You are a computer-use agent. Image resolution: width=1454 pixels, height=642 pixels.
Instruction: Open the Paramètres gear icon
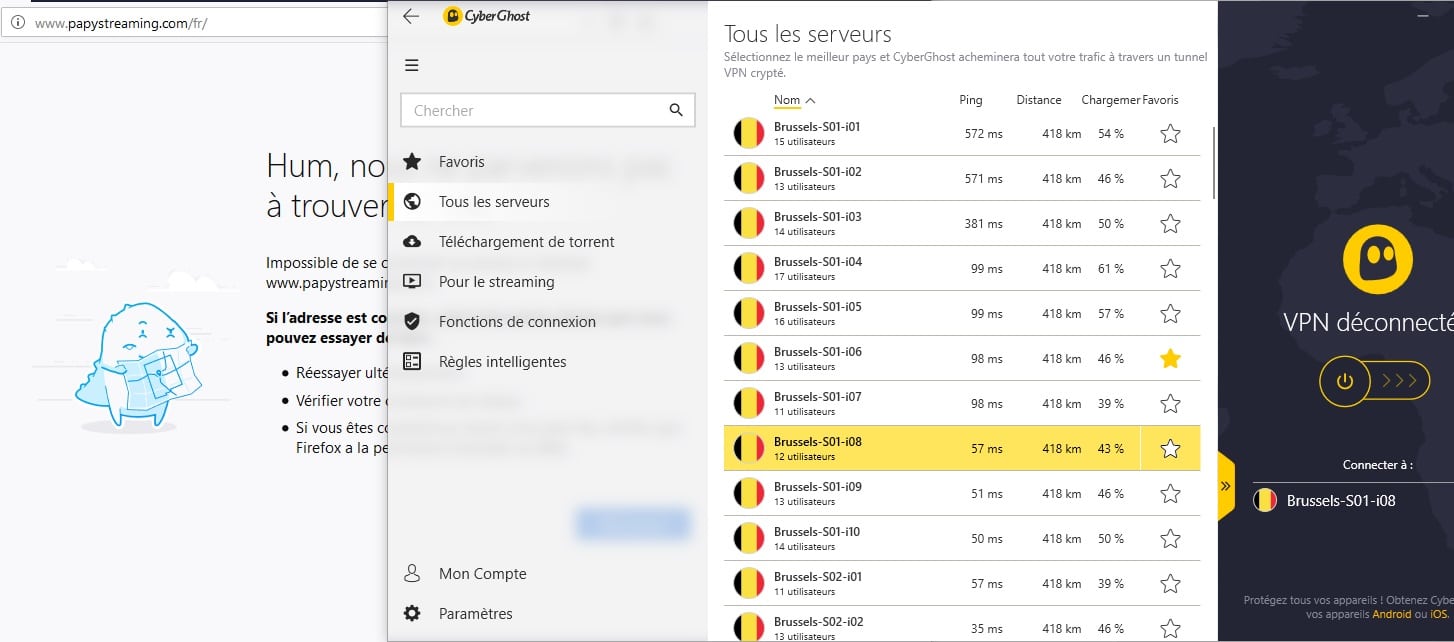pos(411,613)
